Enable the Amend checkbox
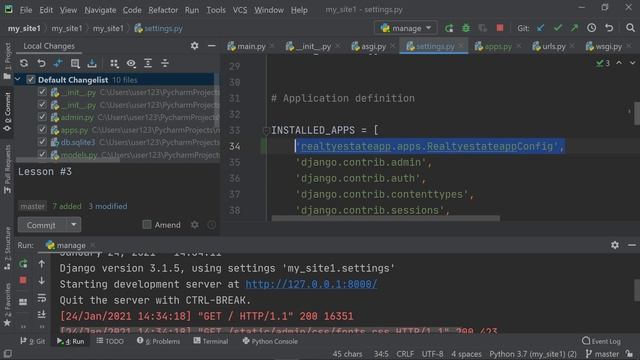 (147, 224)
